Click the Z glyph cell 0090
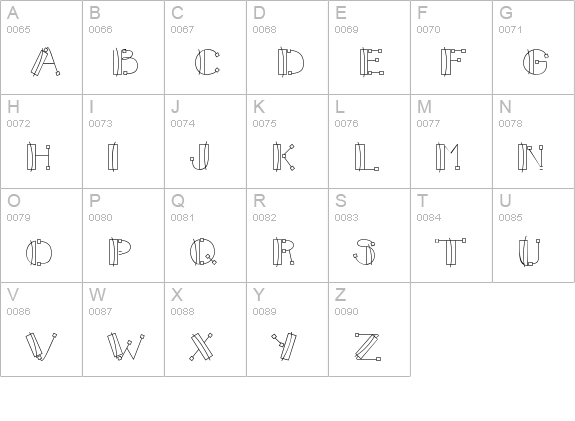 369,329
